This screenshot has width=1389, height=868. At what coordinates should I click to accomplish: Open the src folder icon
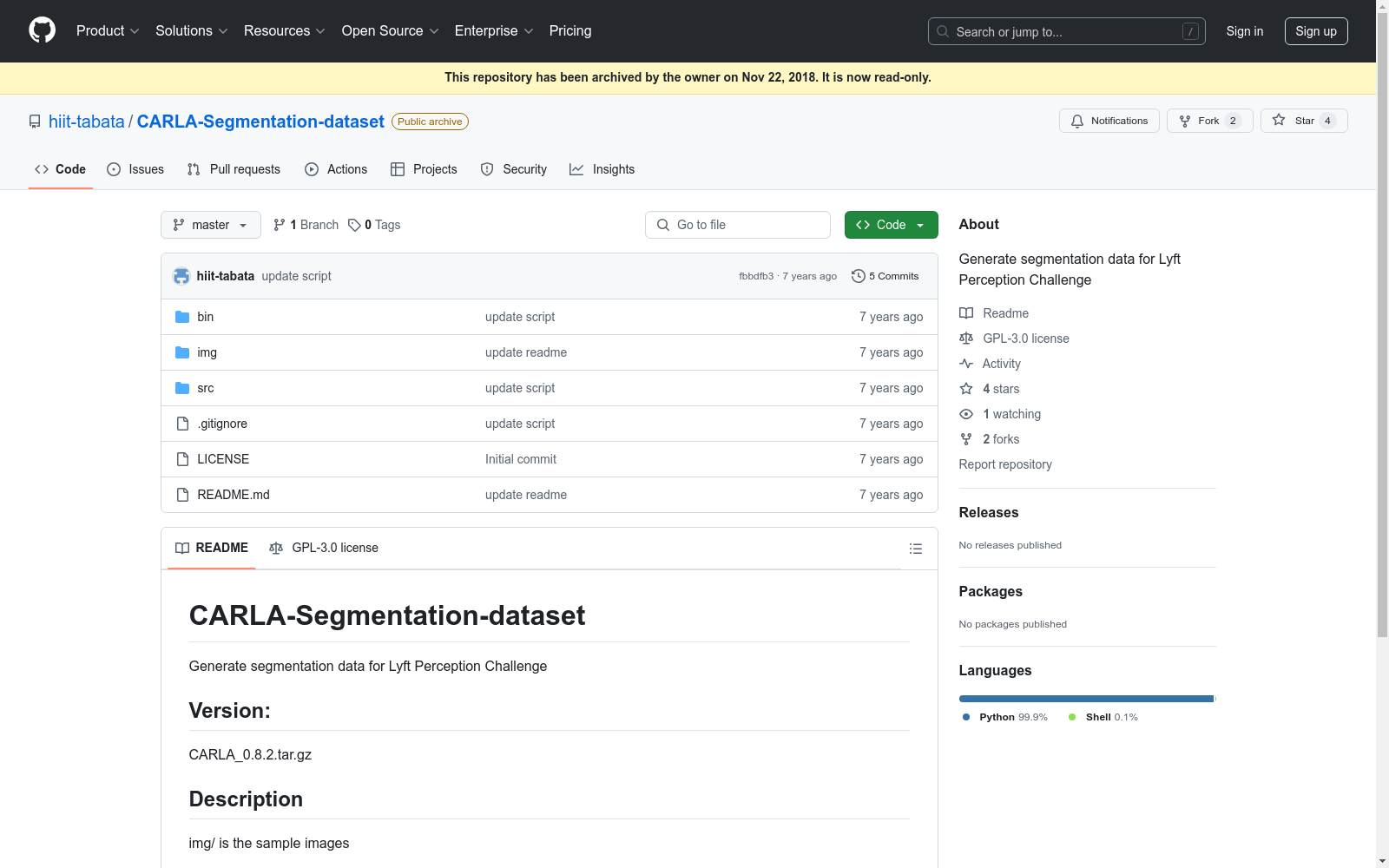tap(182, 388)
